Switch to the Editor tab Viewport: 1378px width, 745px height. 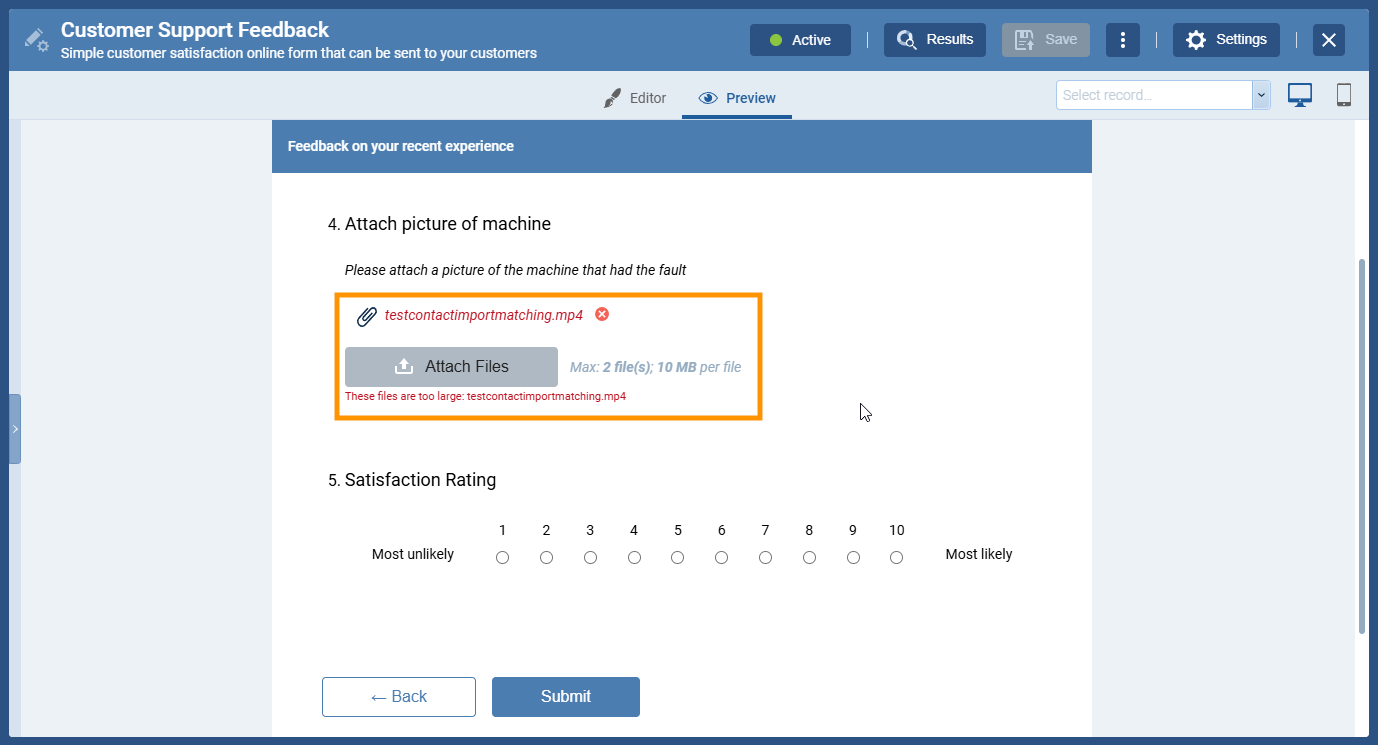pos(635,98)
